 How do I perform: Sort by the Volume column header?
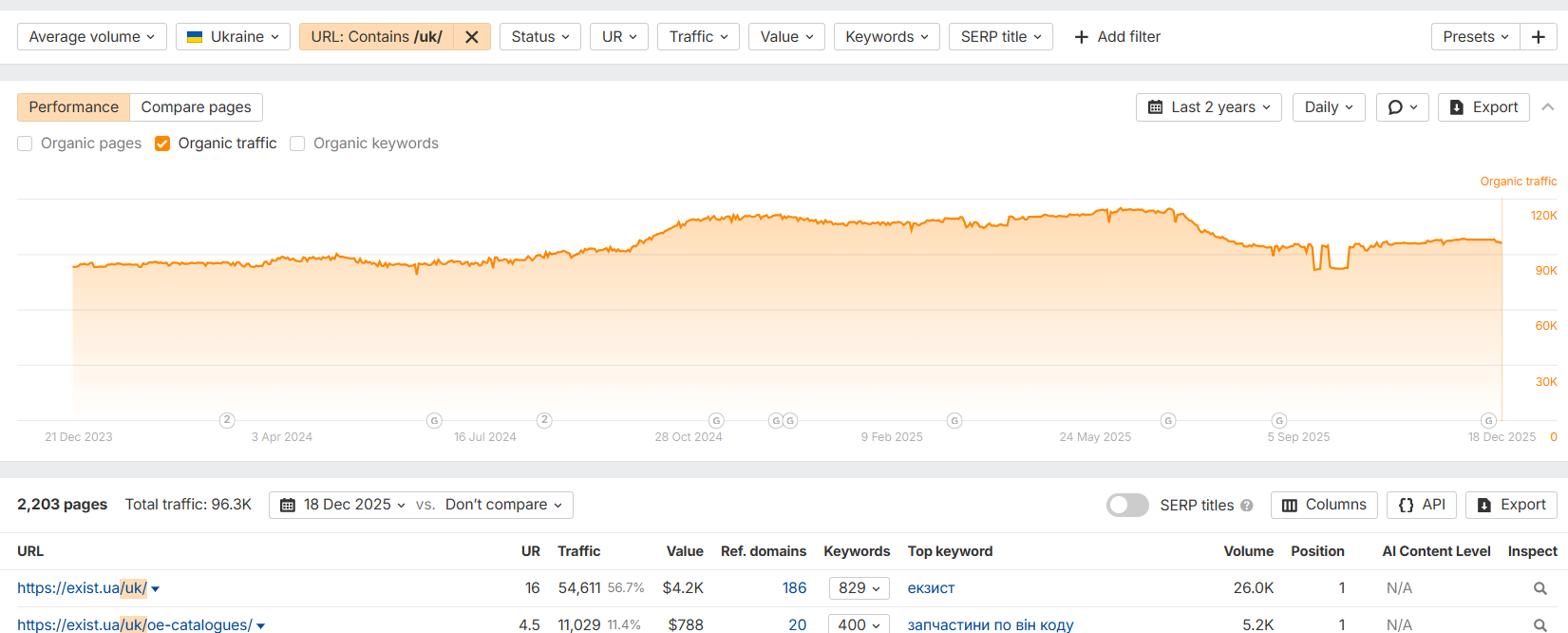pos(1248,551)
